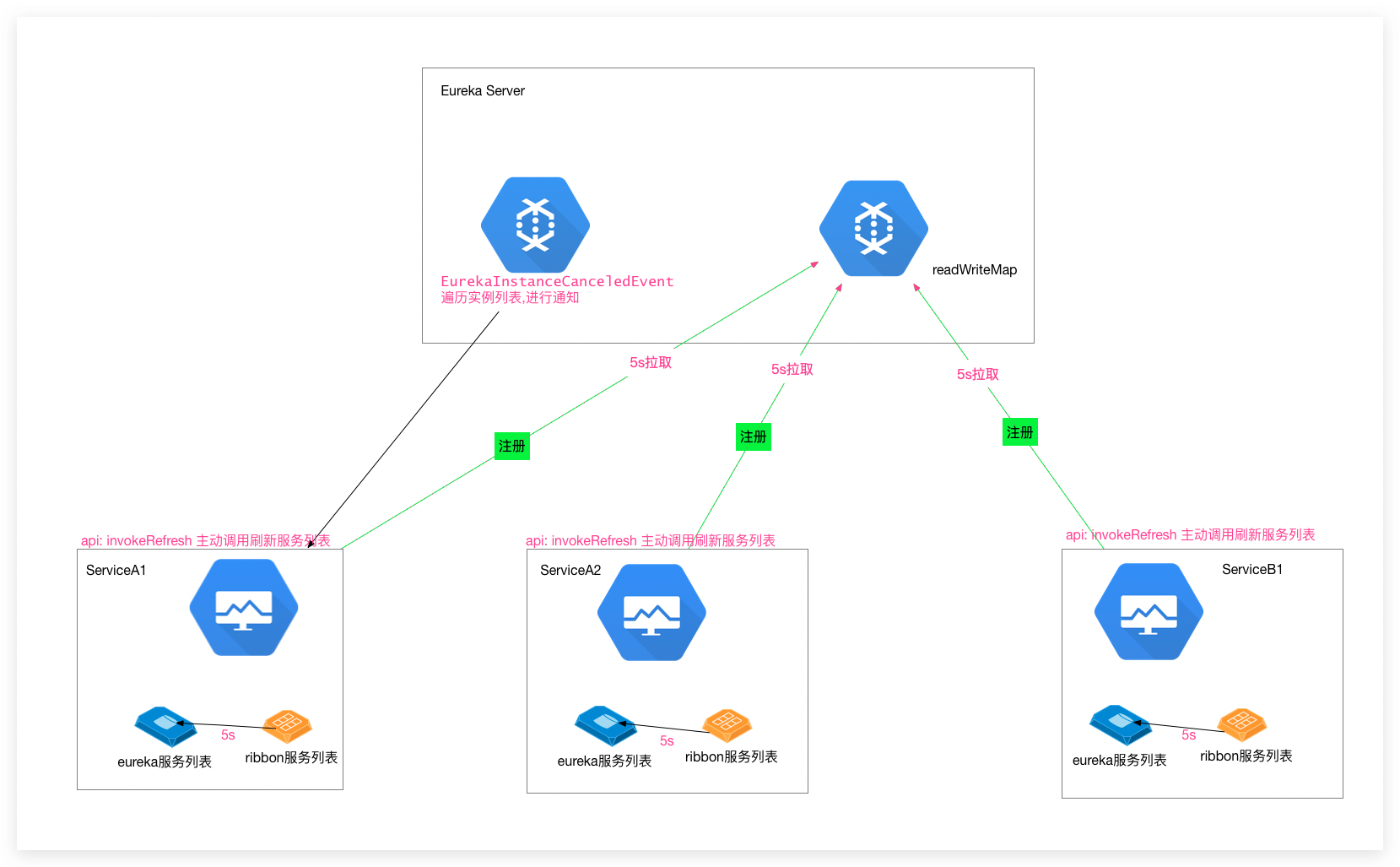Click "eureka服务列表" label in ServiceA2
Image resolution: width=1400 pixels, height=867 pixels.
(x=604, y=761)
